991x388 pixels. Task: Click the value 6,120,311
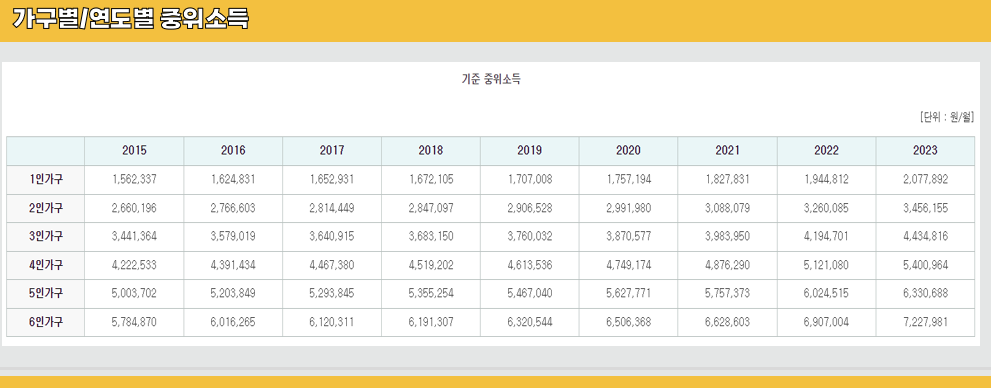click(332, 322)
